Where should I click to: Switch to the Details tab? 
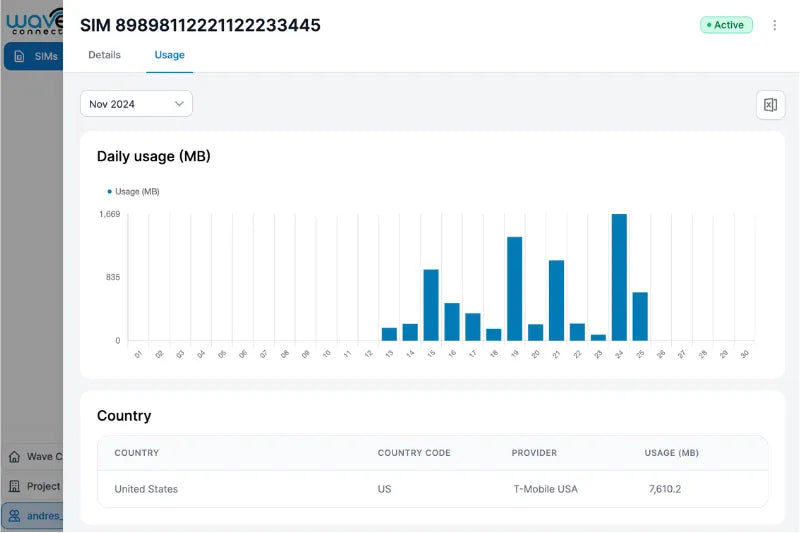pos(104,55)
